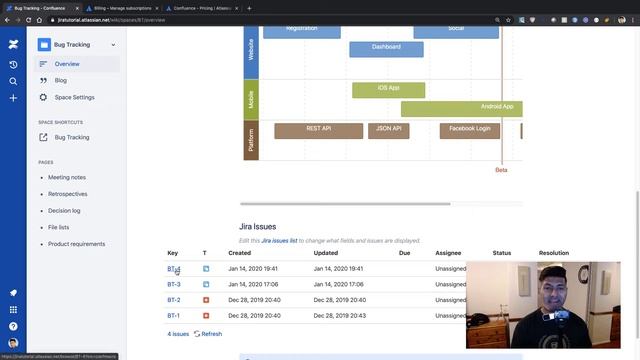Refresh the Jira issues list
Screen dimensions: 640x360
coord(208,334)
